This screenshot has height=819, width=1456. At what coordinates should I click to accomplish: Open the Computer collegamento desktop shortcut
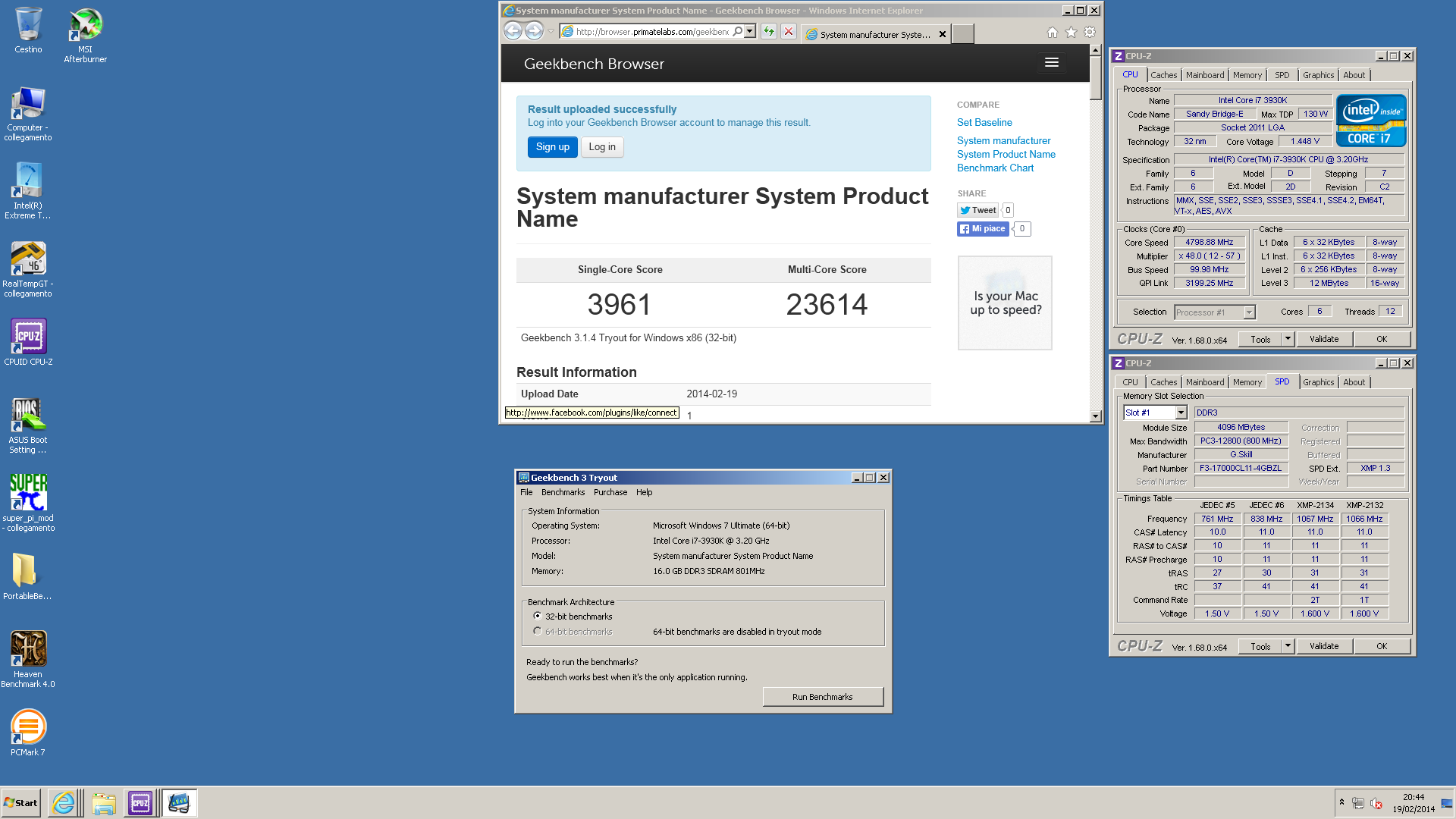pos(28,114)
